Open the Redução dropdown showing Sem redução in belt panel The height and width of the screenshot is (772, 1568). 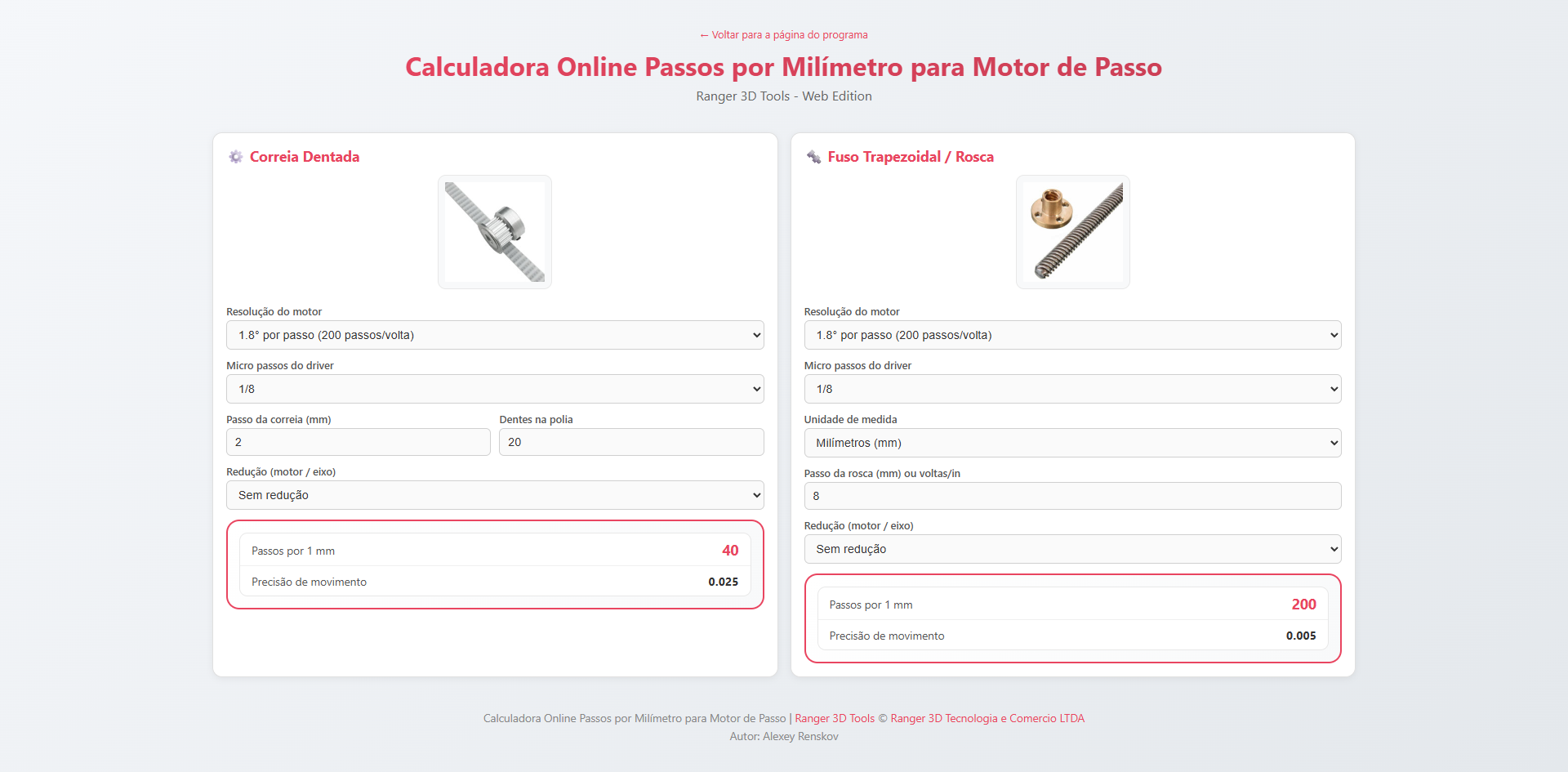[494, 495]
